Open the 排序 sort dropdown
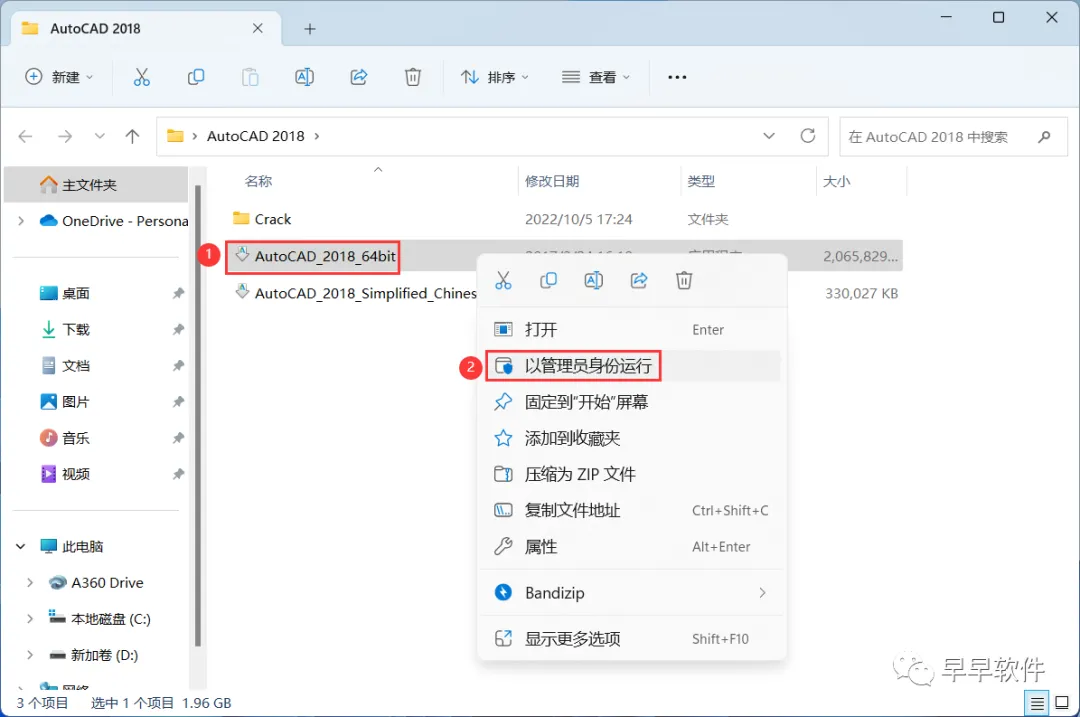1080x717 pixels. coord(495,77)
